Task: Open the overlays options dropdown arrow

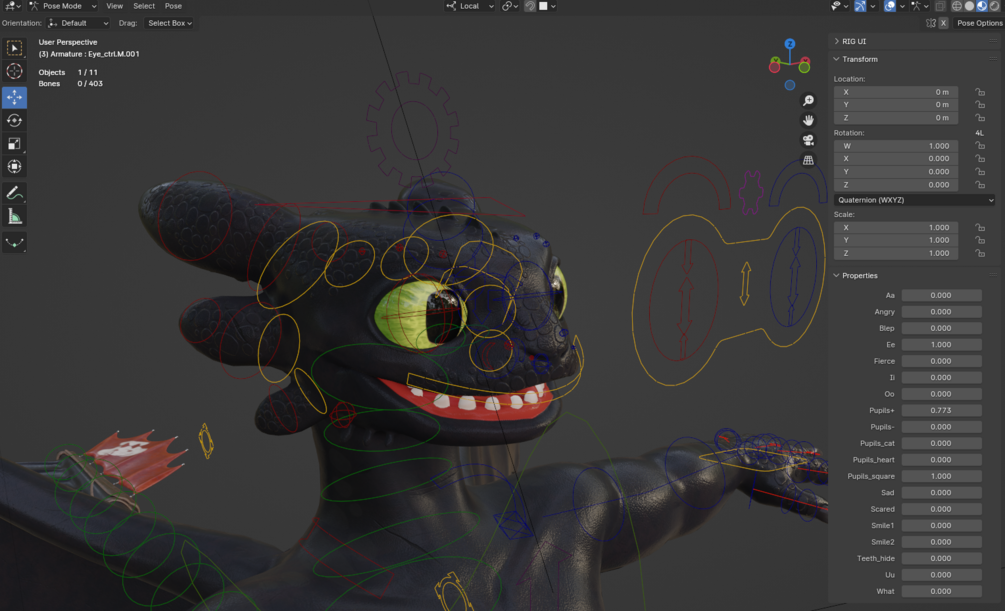Action: coord(902,6)
